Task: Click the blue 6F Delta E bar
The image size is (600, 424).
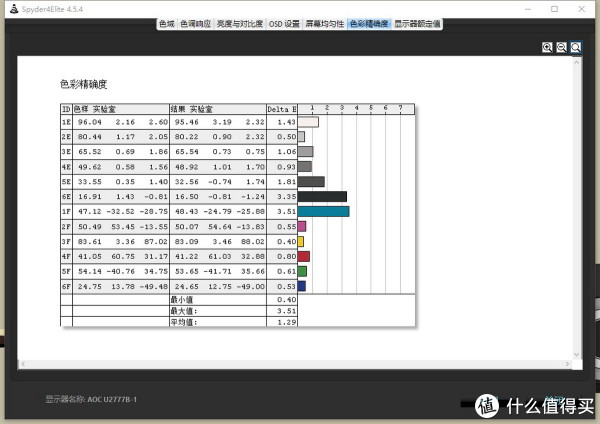Action: [302, 286]
